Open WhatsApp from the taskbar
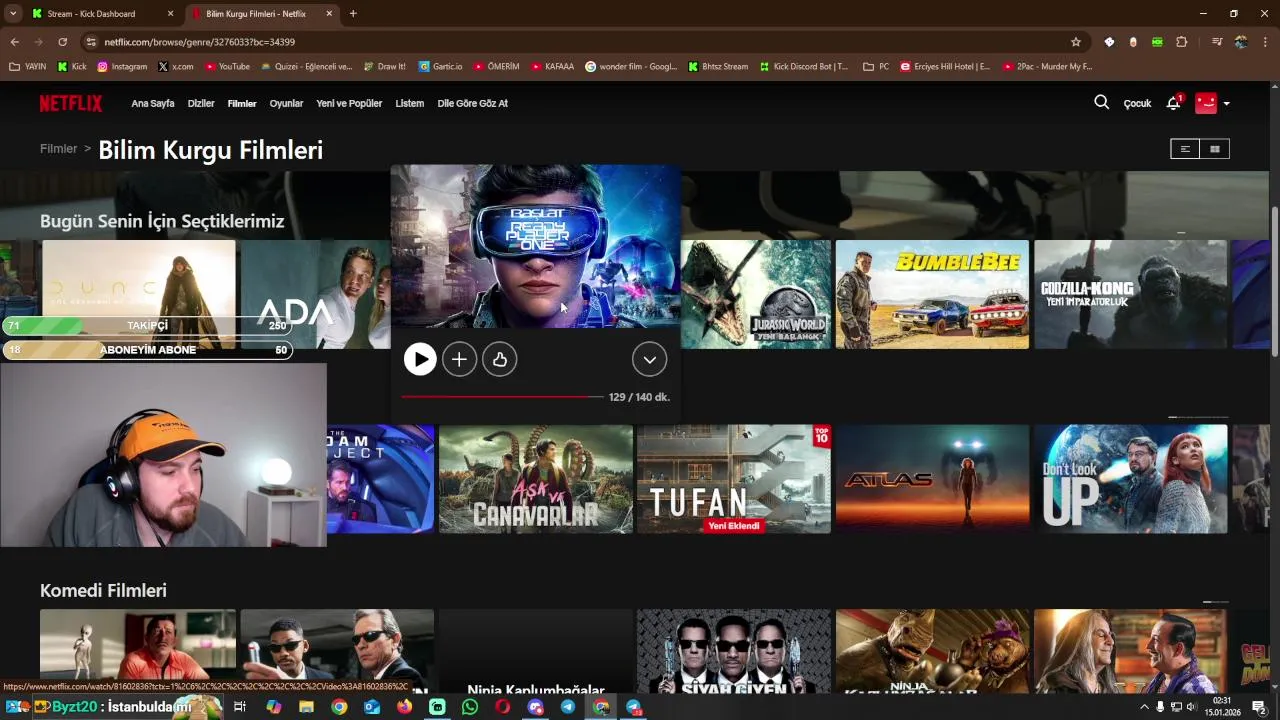This screenshot has height=720, width=1280. coord(470,707)
